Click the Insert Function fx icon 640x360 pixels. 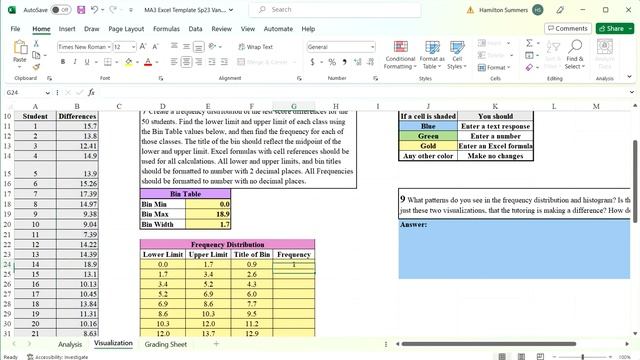click(91, 93)
